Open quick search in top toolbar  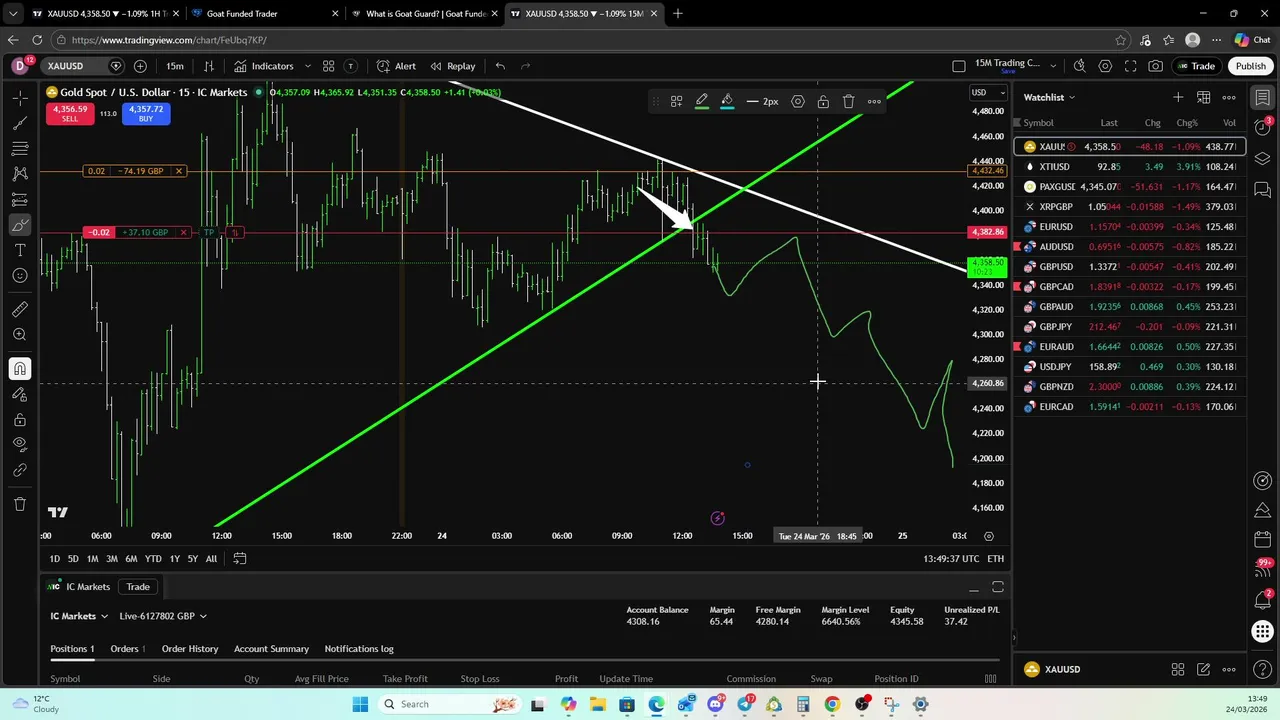1079,66
